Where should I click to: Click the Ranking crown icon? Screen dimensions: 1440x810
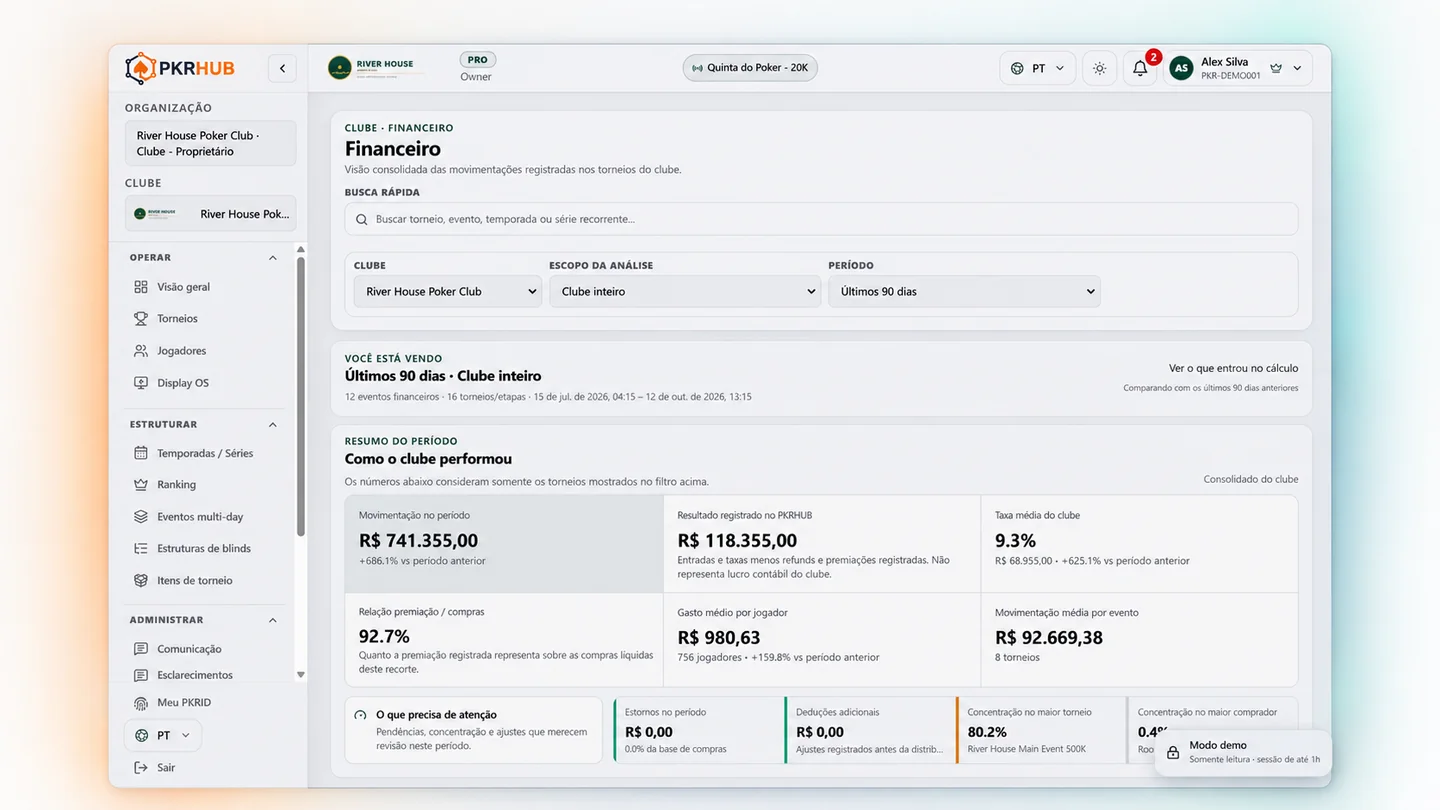pyautogui.click(x=141, y=485)
